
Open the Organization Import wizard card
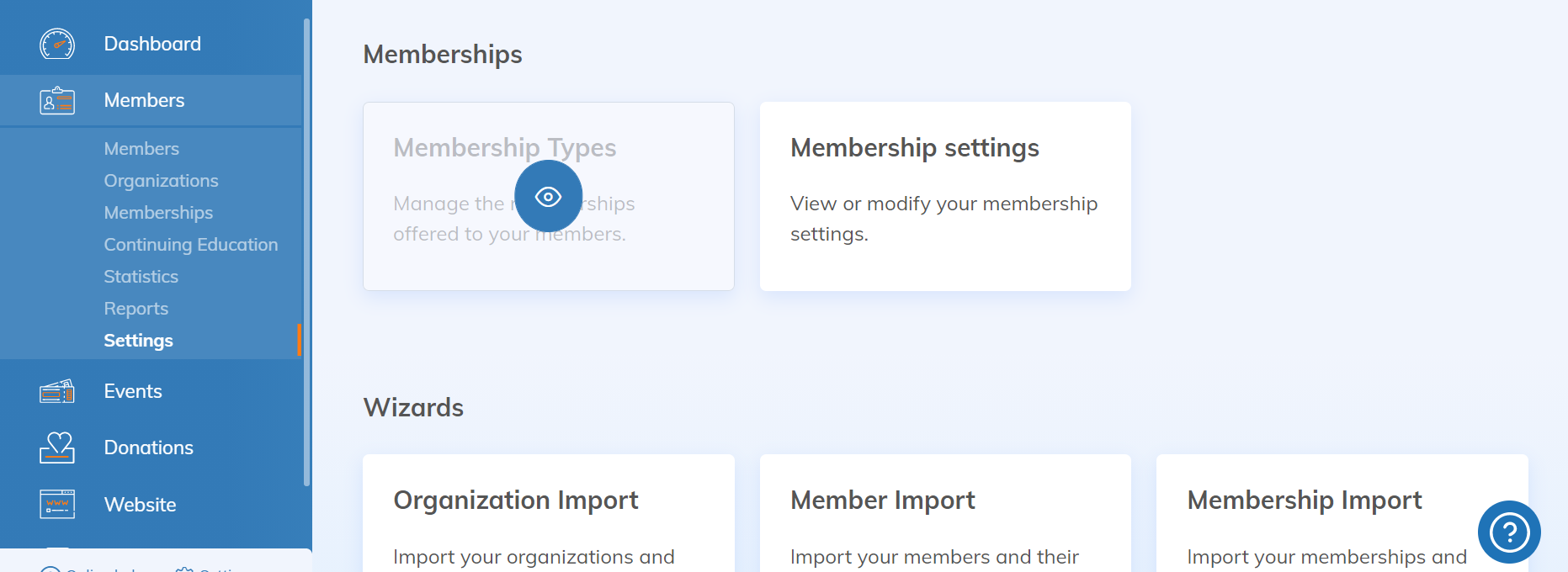coord(548,513)
